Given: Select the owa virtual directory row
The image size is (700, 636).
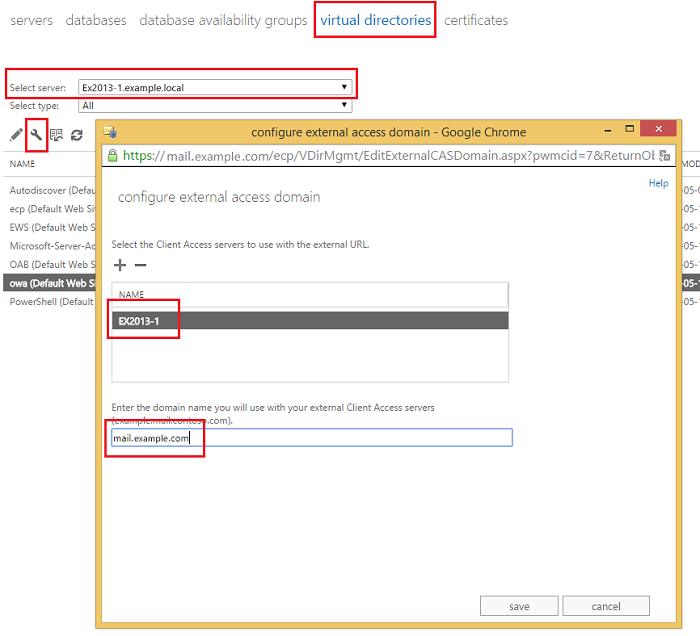Looking at the screenshot, I should tap(50, 283).
